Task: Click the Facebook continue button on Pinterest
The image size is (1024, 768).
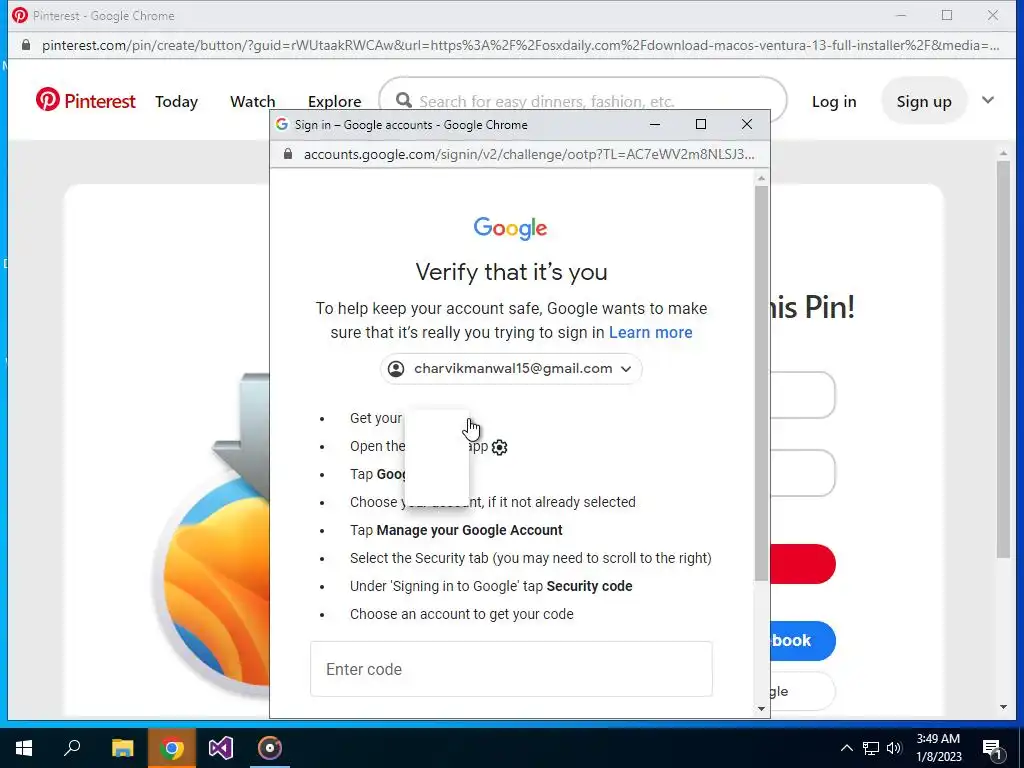Action: 803,641
